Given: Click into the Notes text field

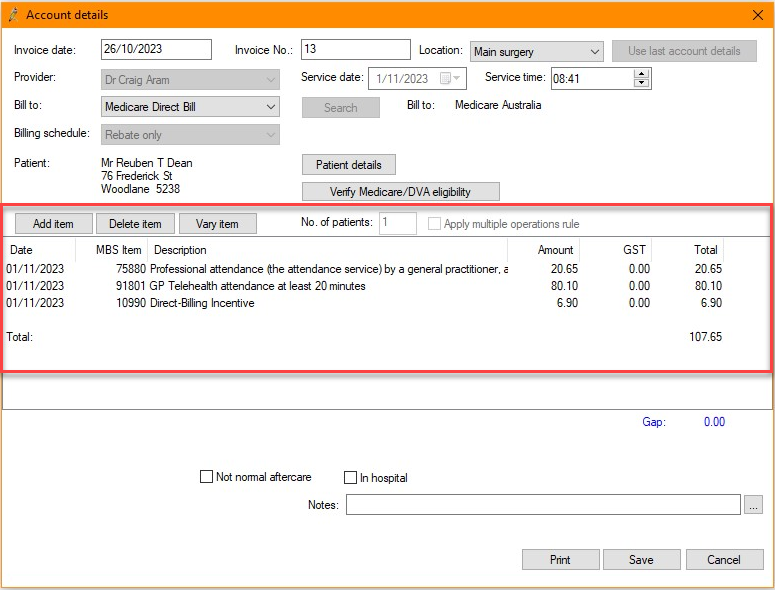Looking at the screenshot, I should click(x=543, y=505).
